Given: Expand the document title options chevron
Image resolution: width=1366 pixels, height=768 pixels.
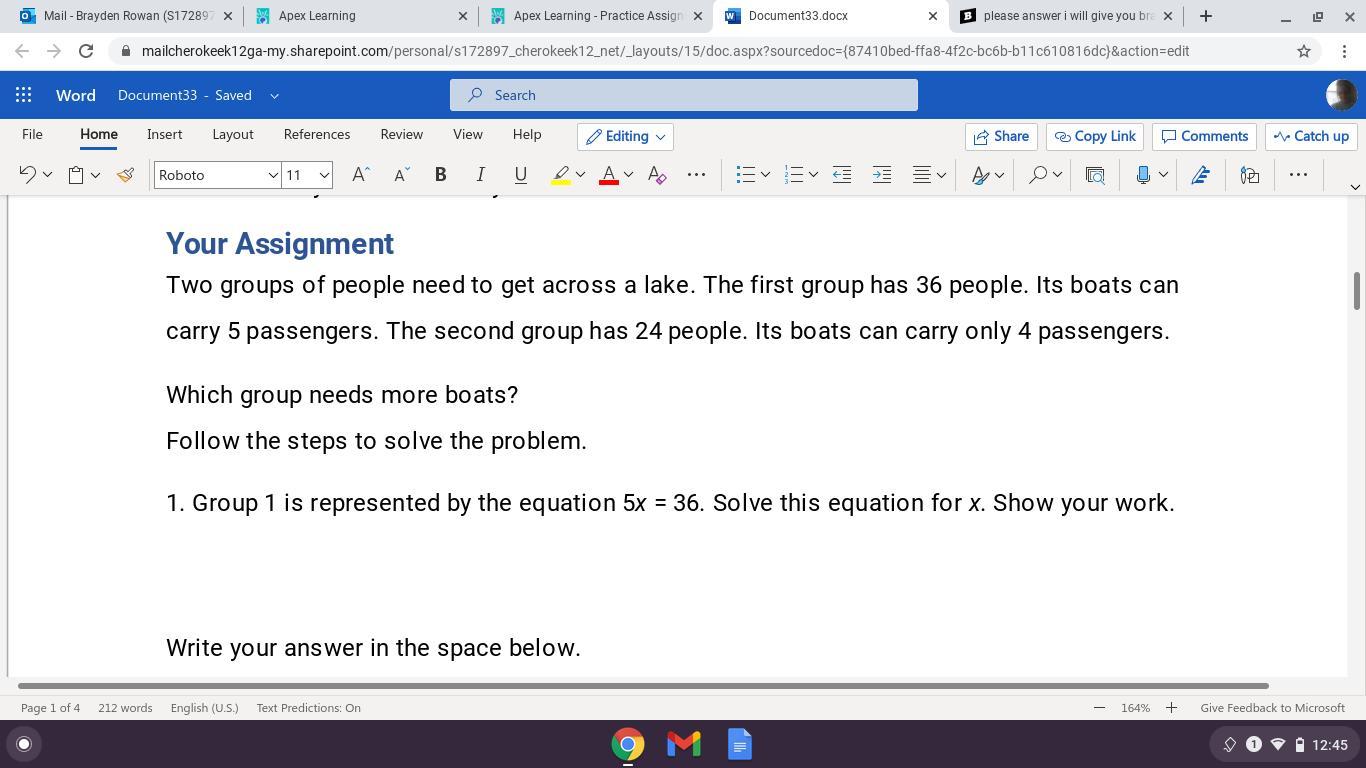Looking at the screenshot, I should tap(274, 96).
